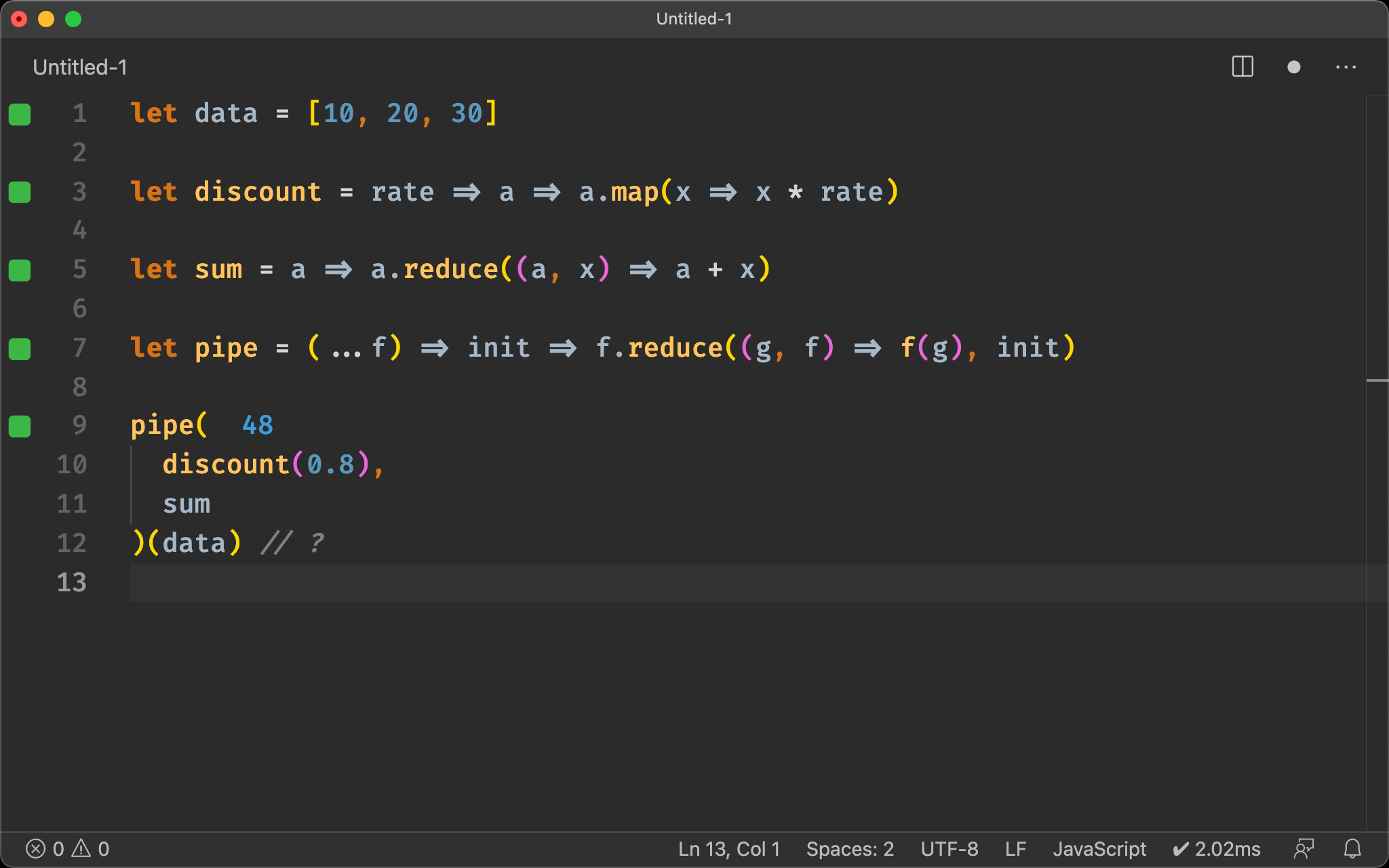Click line number 10 in the gutter
The width and height of the screenshot is (1389, 868).
pos(72,465)
